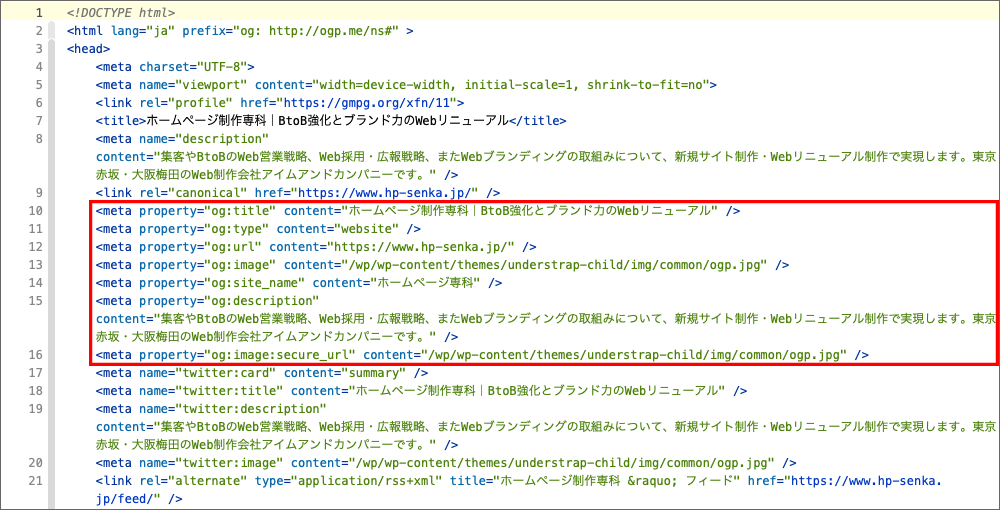Click line number 21 in the gutter

tap(36, 481)
